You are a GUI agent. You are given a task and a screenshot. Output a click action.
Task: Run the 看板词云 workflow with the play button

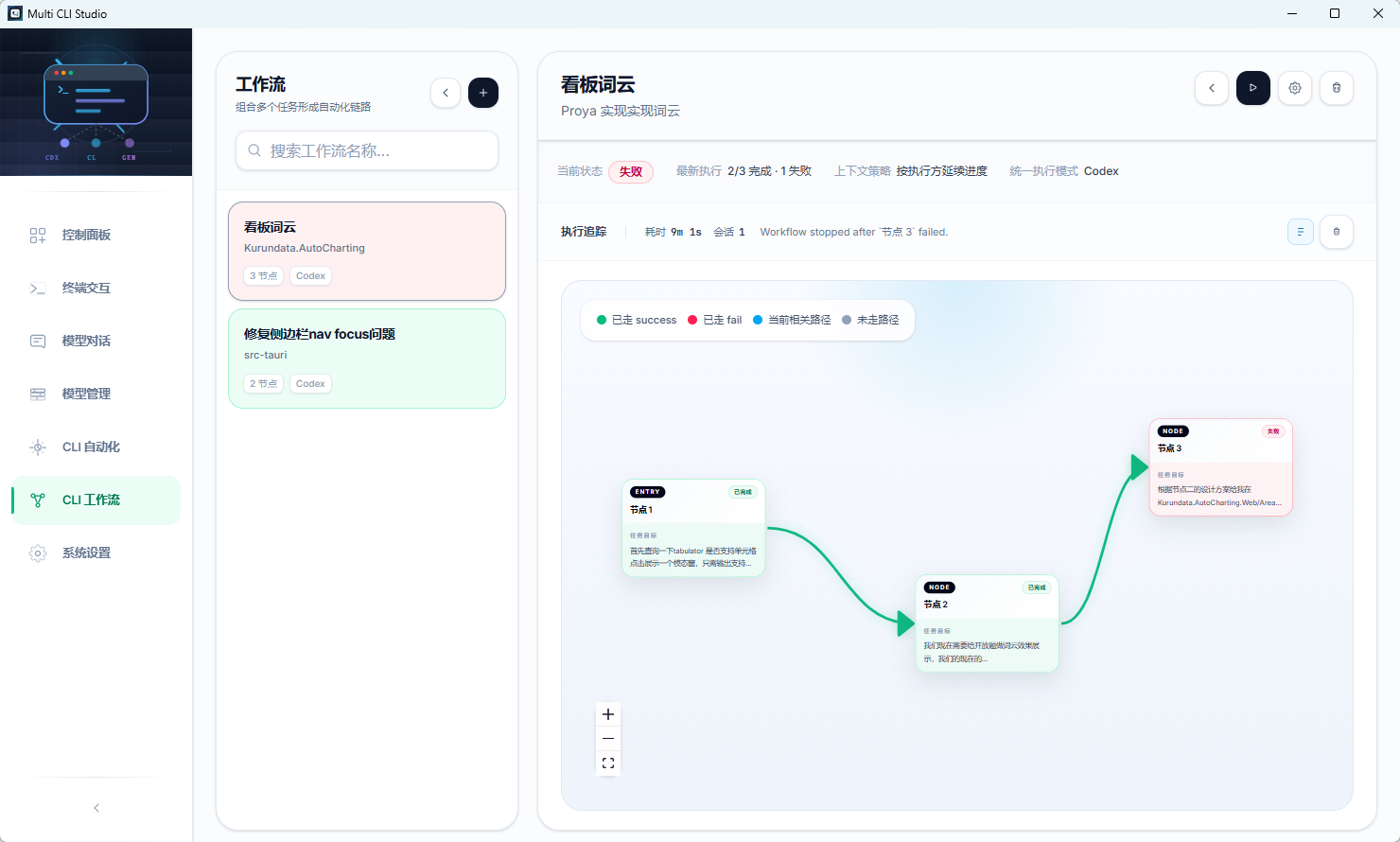1252,87
